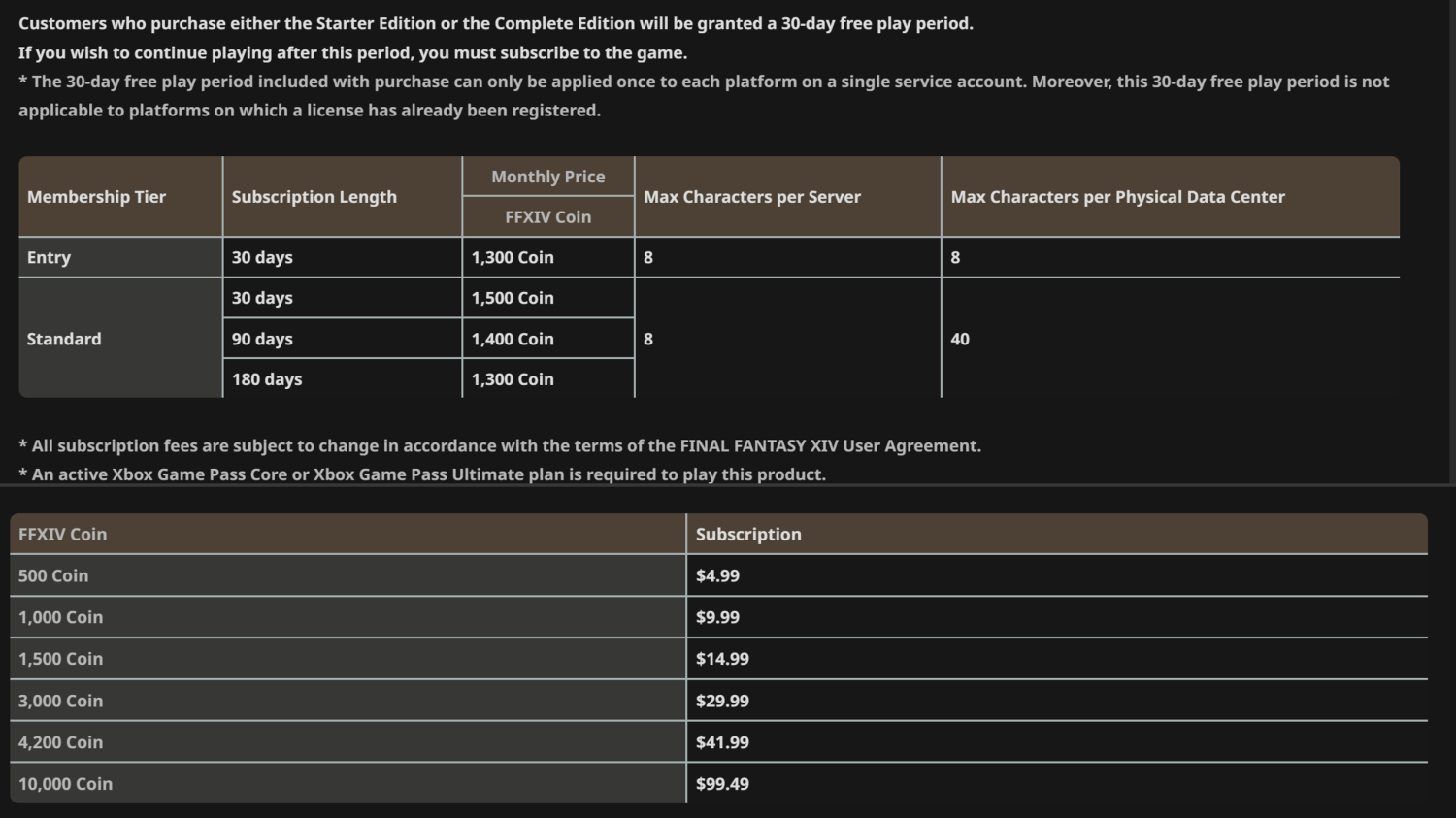Click the 40 characters per data center cell
The height and width of the screenshot is (818, 1456).
click(960, 339)
